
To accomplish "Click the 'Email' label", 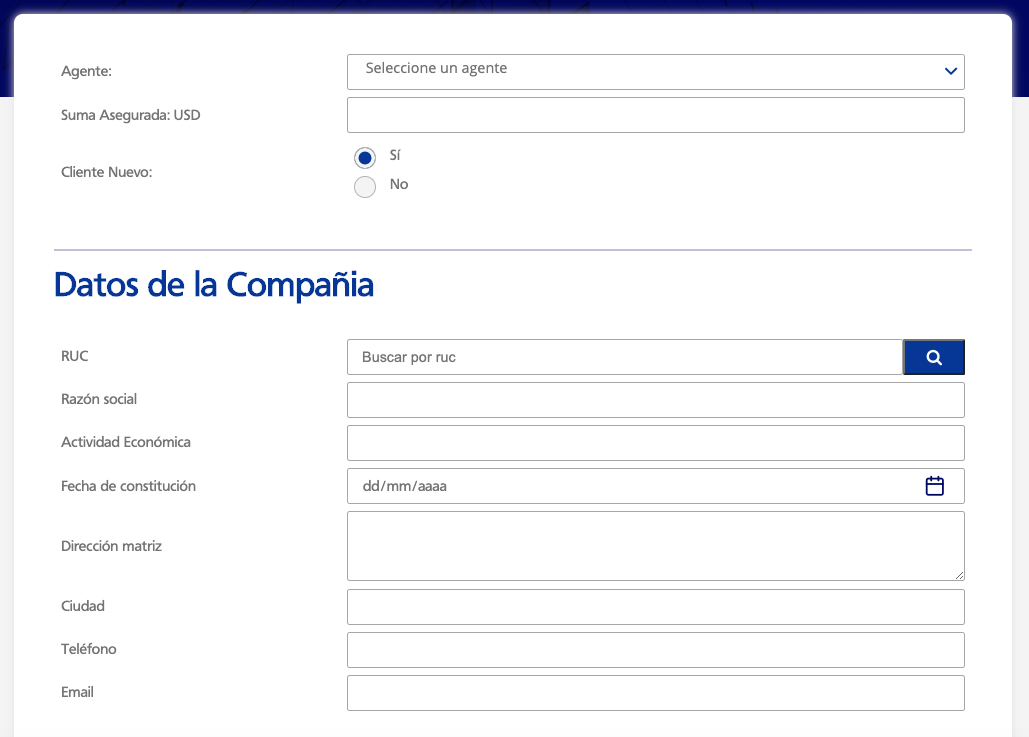I will tap(77, 692).
